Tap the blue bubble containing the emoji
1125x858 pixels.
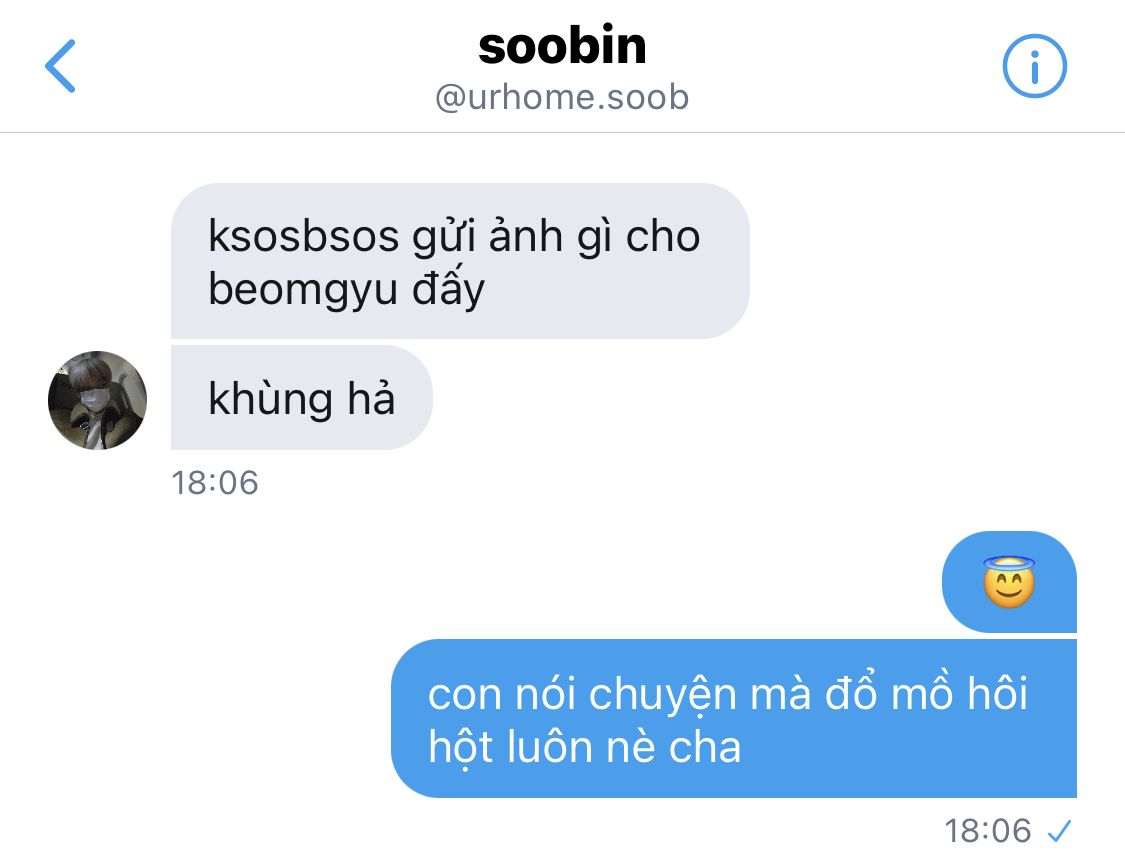1009,582
